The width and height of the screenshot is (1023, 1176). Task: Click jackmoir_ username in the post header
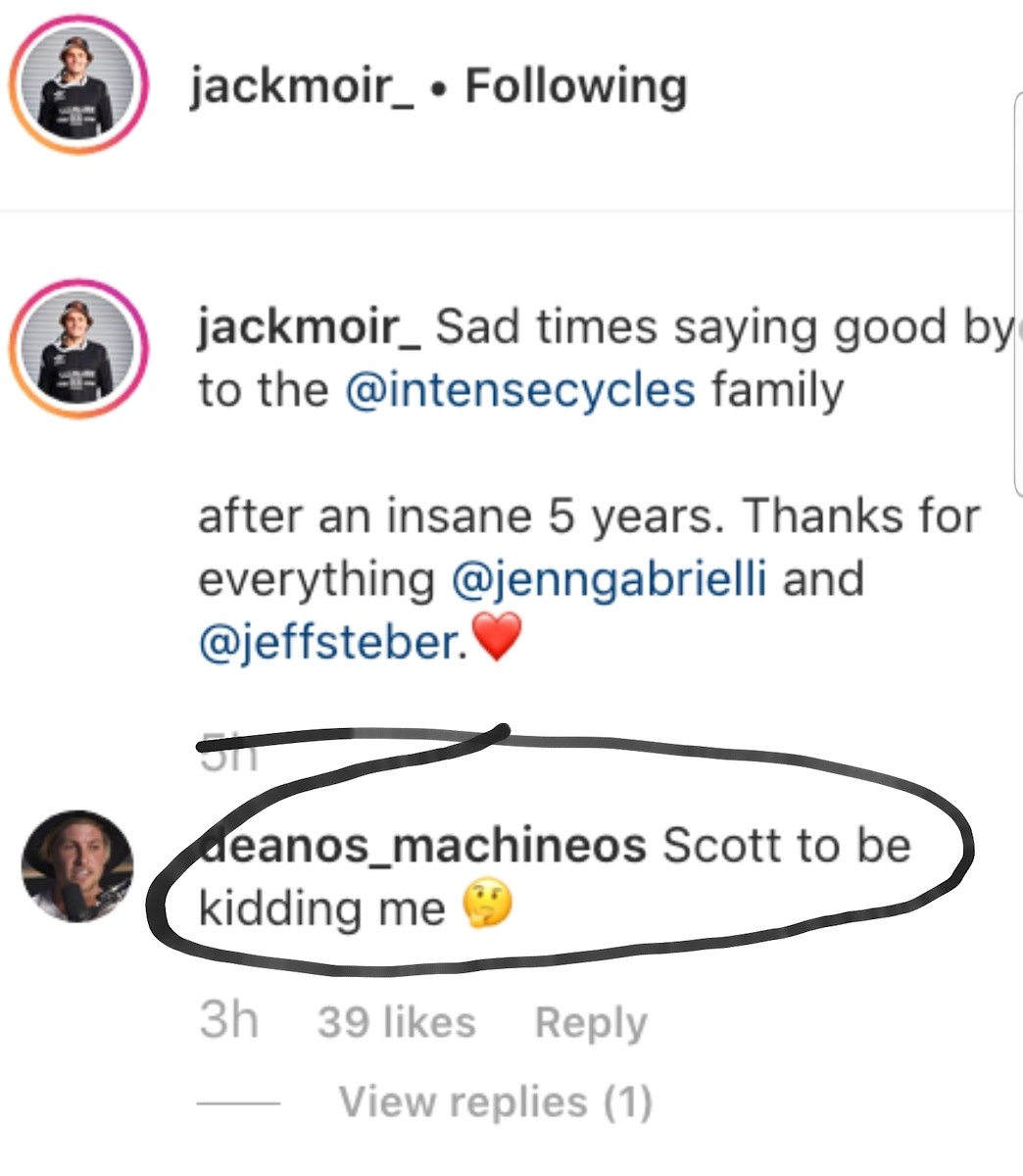[301, 88]
